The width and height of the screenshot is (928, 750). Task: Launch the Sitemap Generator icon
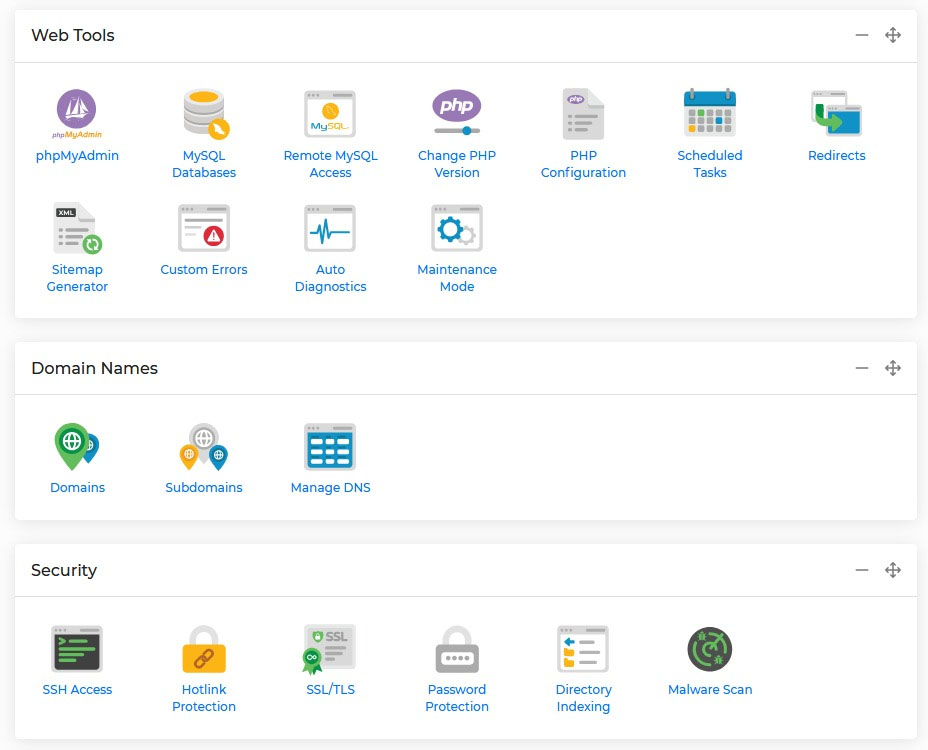pyautogui.click(x=77, y=228)
